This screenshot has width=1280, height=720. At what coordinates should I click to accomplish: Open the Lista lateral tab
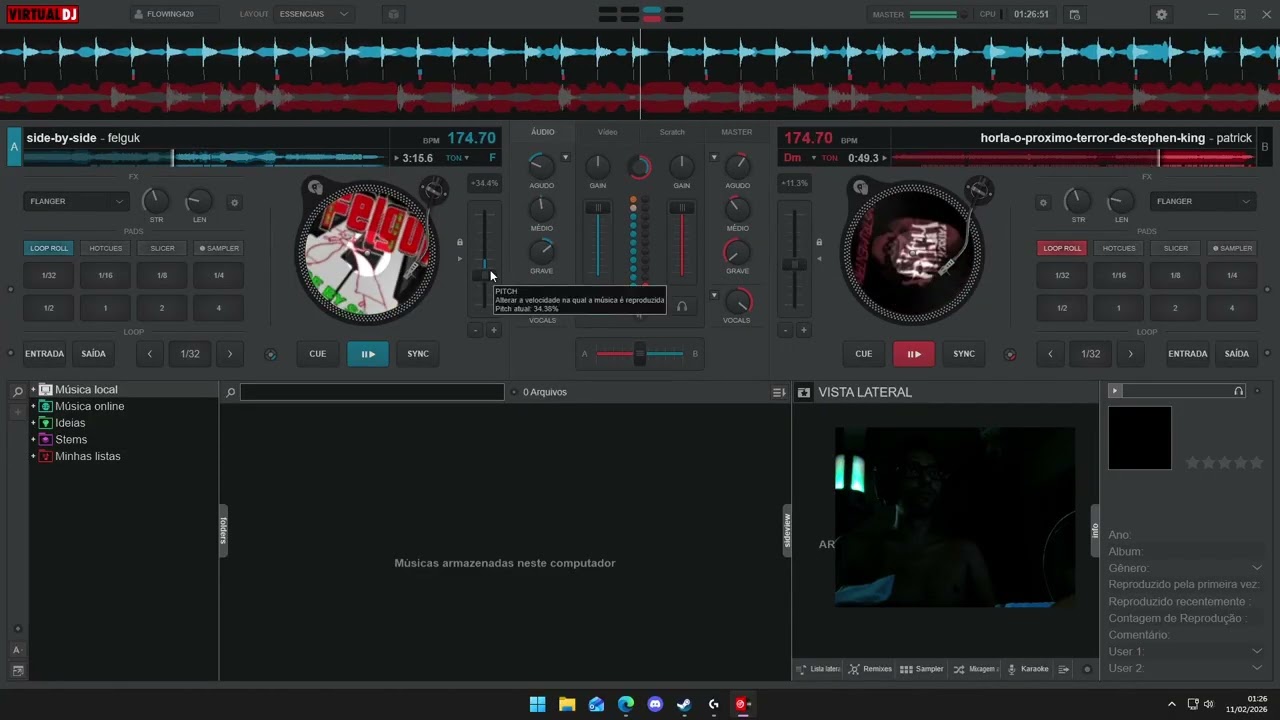[818, 669]
